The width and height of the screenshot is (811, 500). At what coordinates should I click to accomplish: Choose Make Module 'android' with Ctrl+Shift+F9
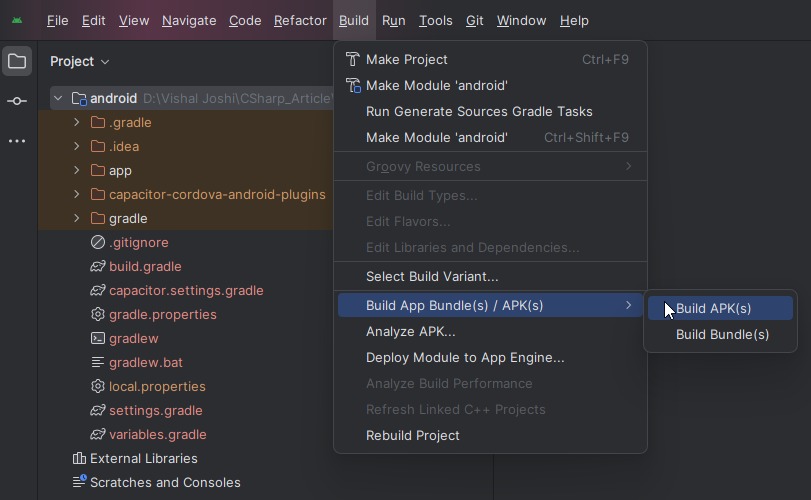(x=490, y=137)
